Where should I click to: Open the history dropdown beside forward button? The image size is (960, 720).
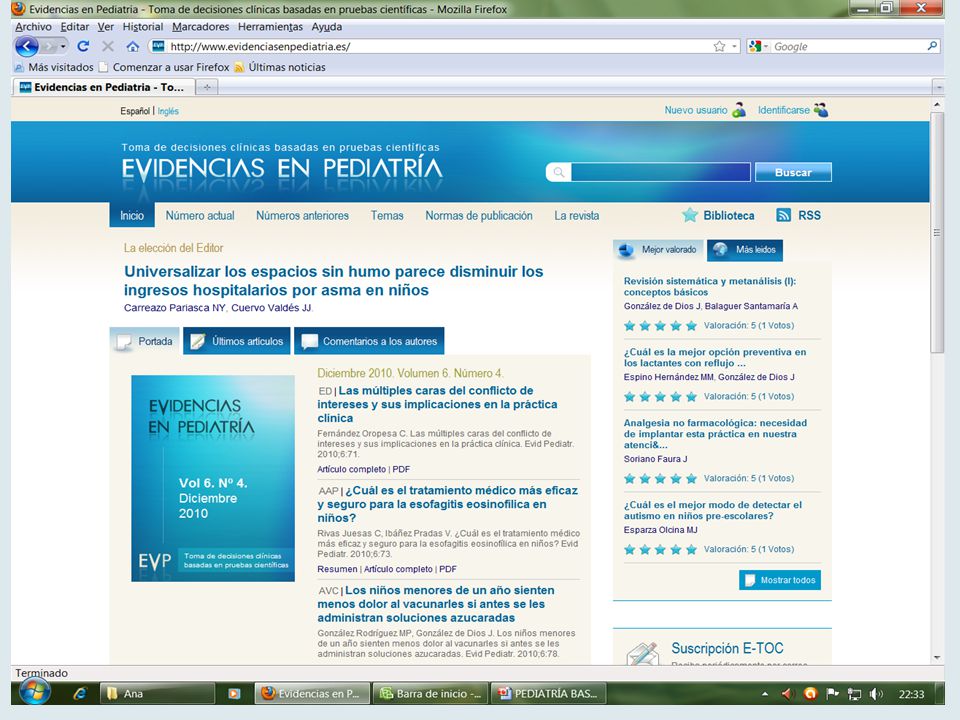(63, 47)
